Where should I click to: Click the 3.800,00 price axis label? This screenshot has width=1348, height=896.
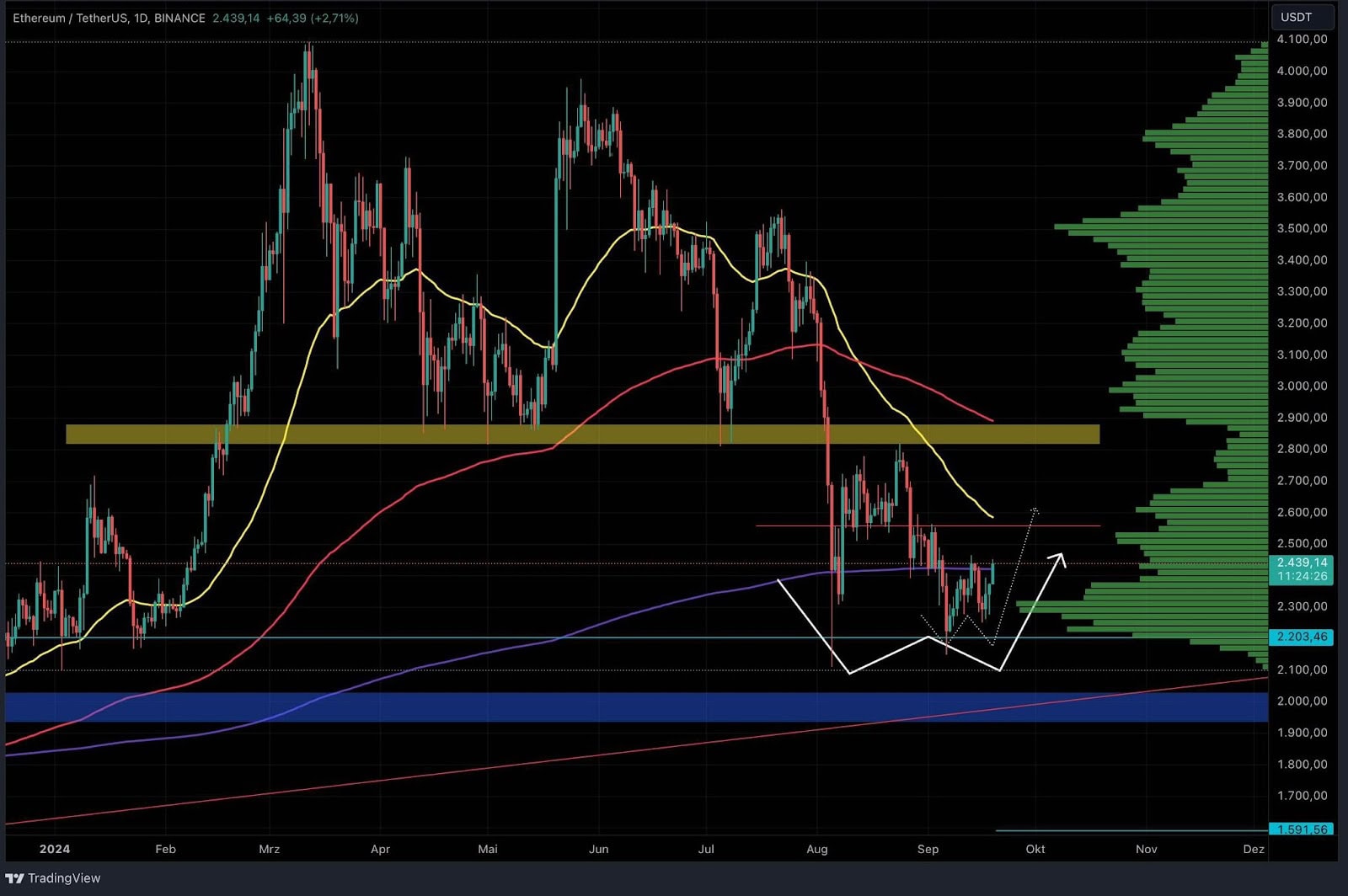[1302, 134]
